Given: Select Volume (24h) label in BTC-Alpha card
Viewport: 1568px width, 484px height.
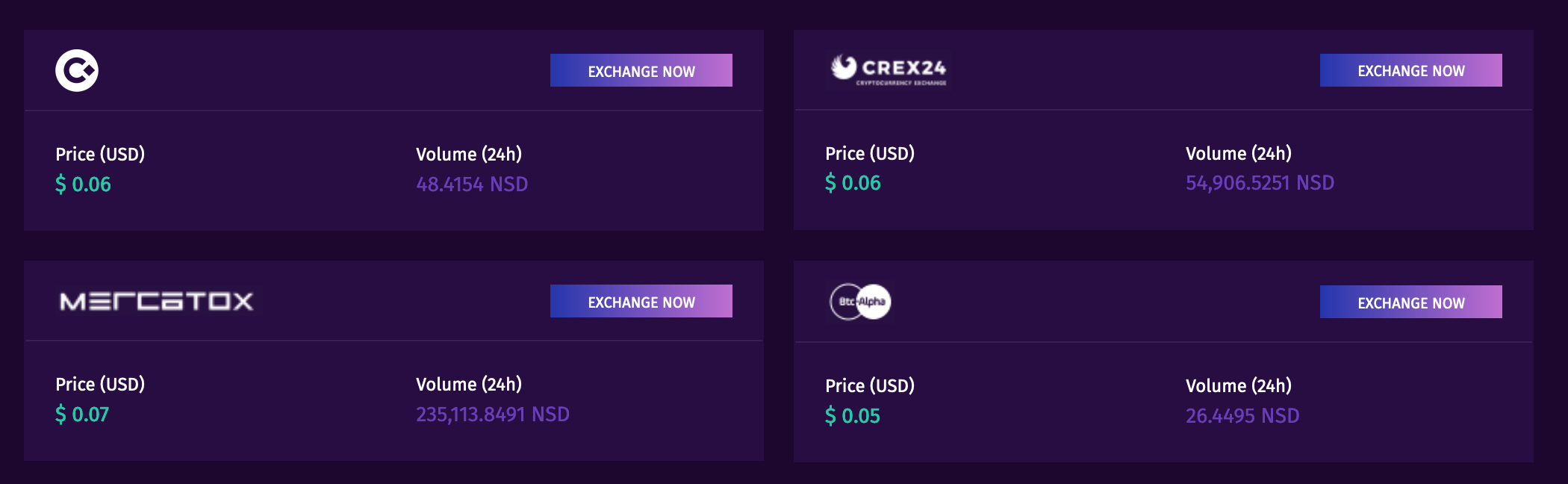Looking at the screenshot, I should point(1239,385).
